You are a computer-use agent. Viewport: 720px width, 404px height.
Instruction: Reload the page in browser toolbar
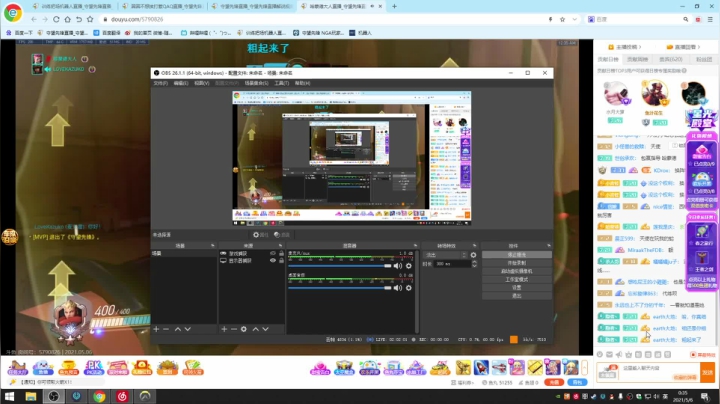[x=56, y=19]
